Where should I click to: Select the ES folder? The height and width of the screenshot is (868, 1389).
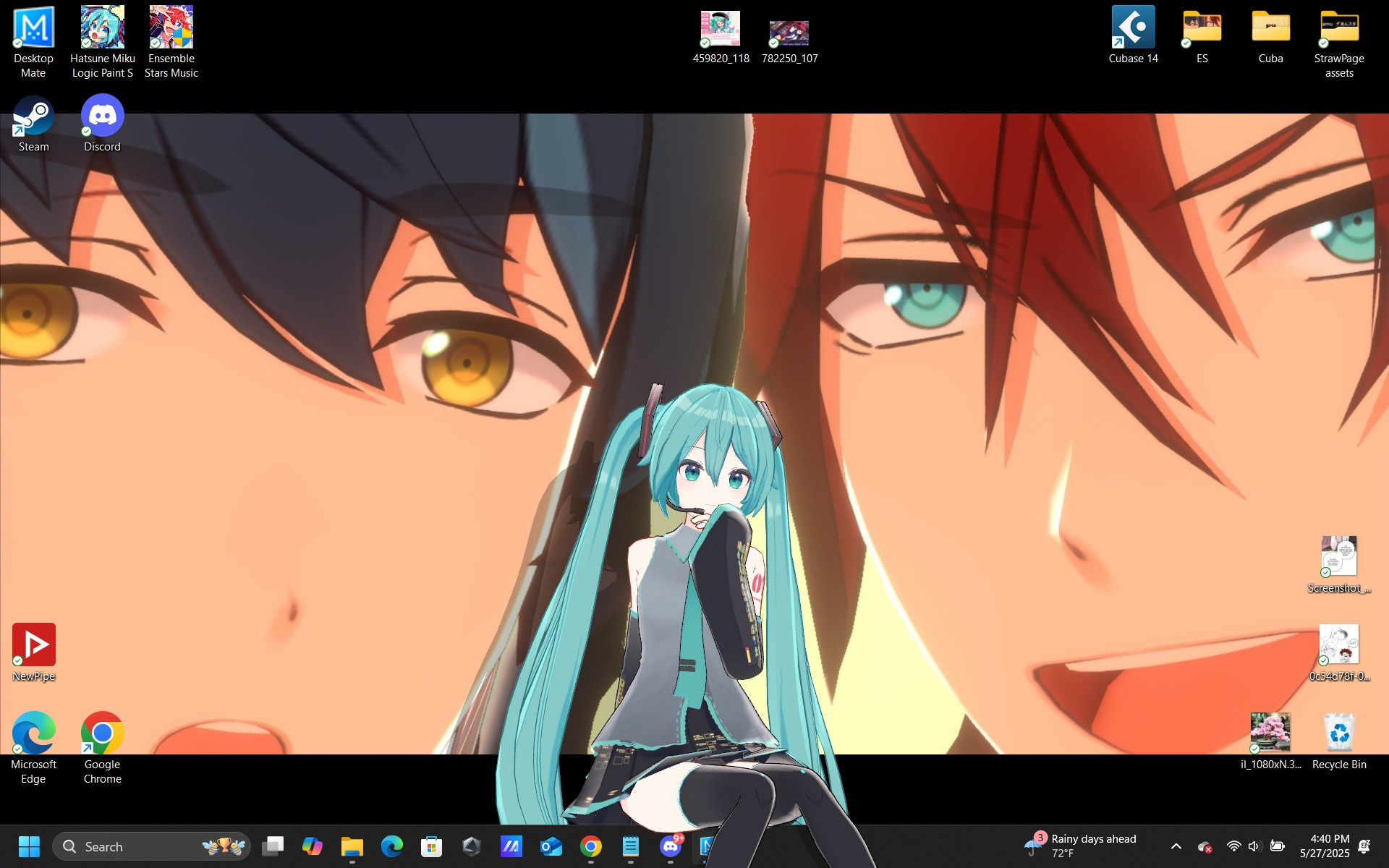click(x=1202, y=36)
